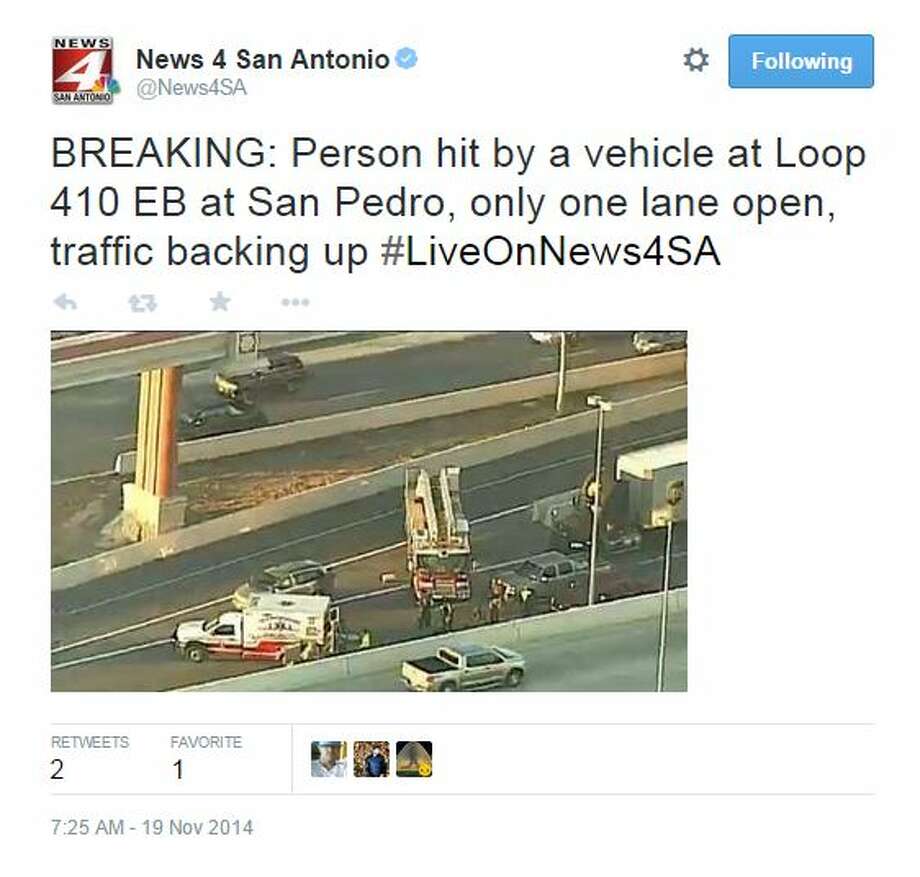
Task: View the 1 favorite count
Action: tap(178, 770)
